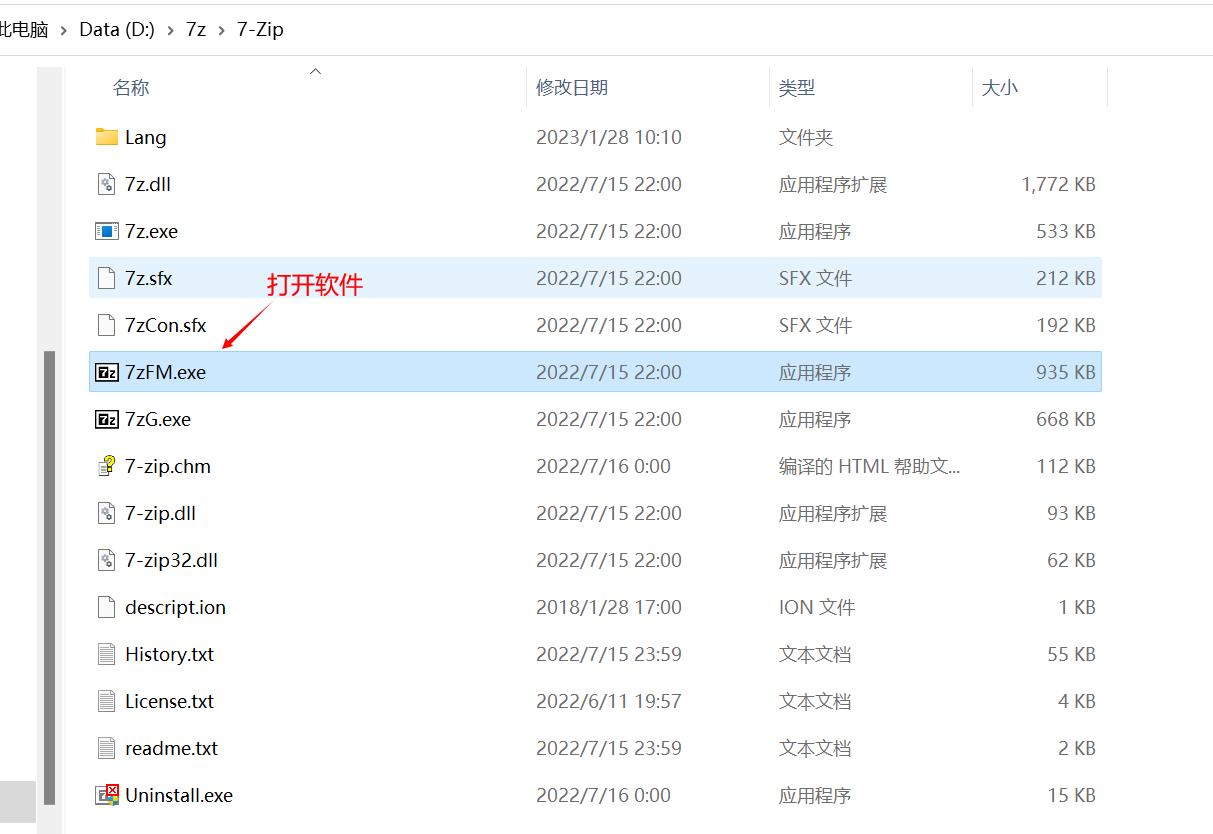
Task: Click the 编译的 HTML 帮助文... type cell
Action: (x=870, y=466)
